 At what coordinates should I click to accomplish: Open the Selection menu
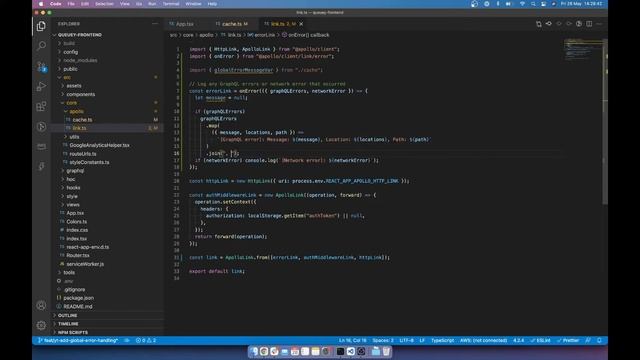click(x=104, y=4)
